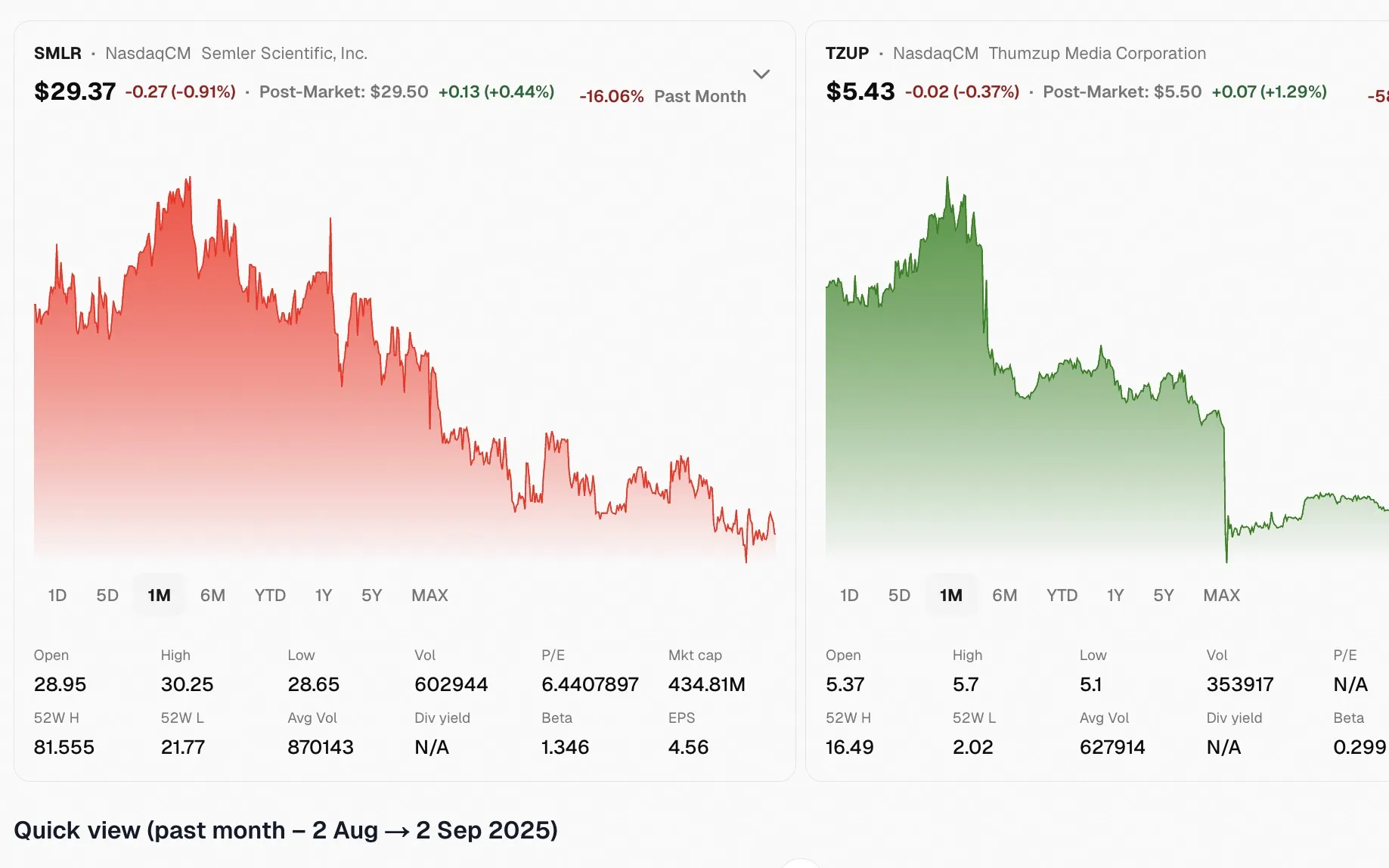Switch SMLR chart to YTD
The height and width of the screenshot is (868, 1389).
coord(270,595)
